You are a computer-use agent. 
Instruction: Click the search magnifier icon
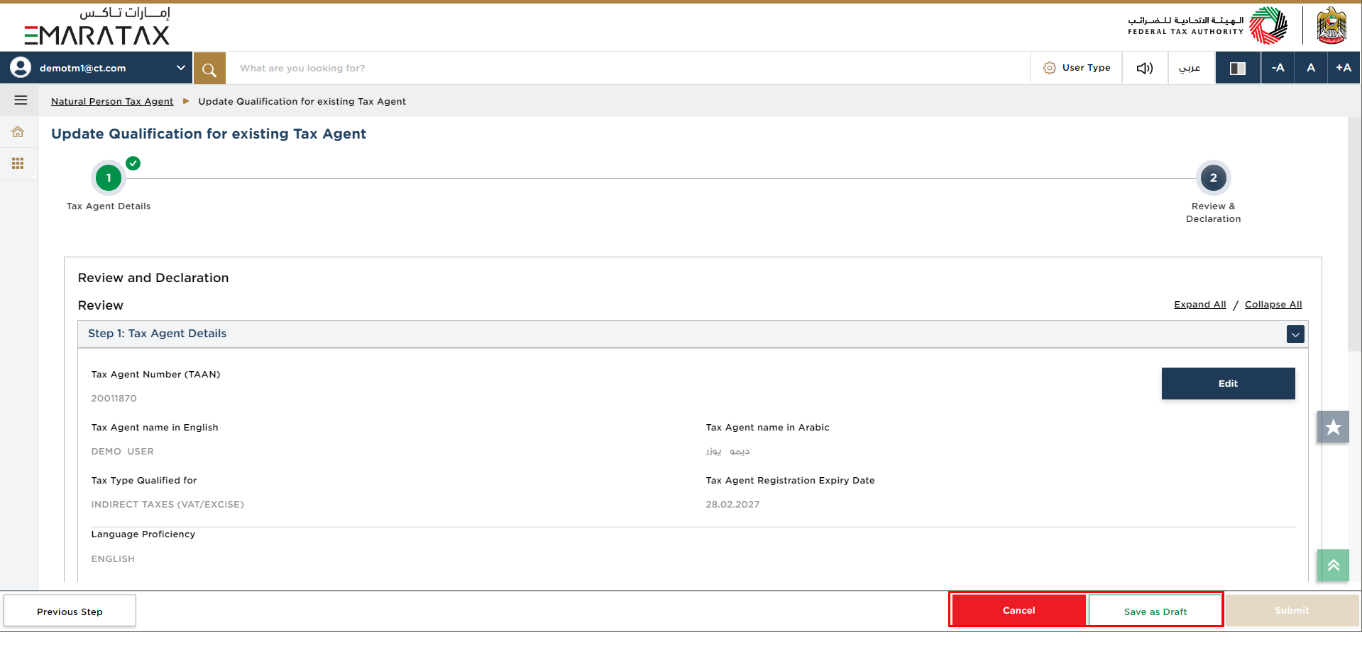(209, 68)
